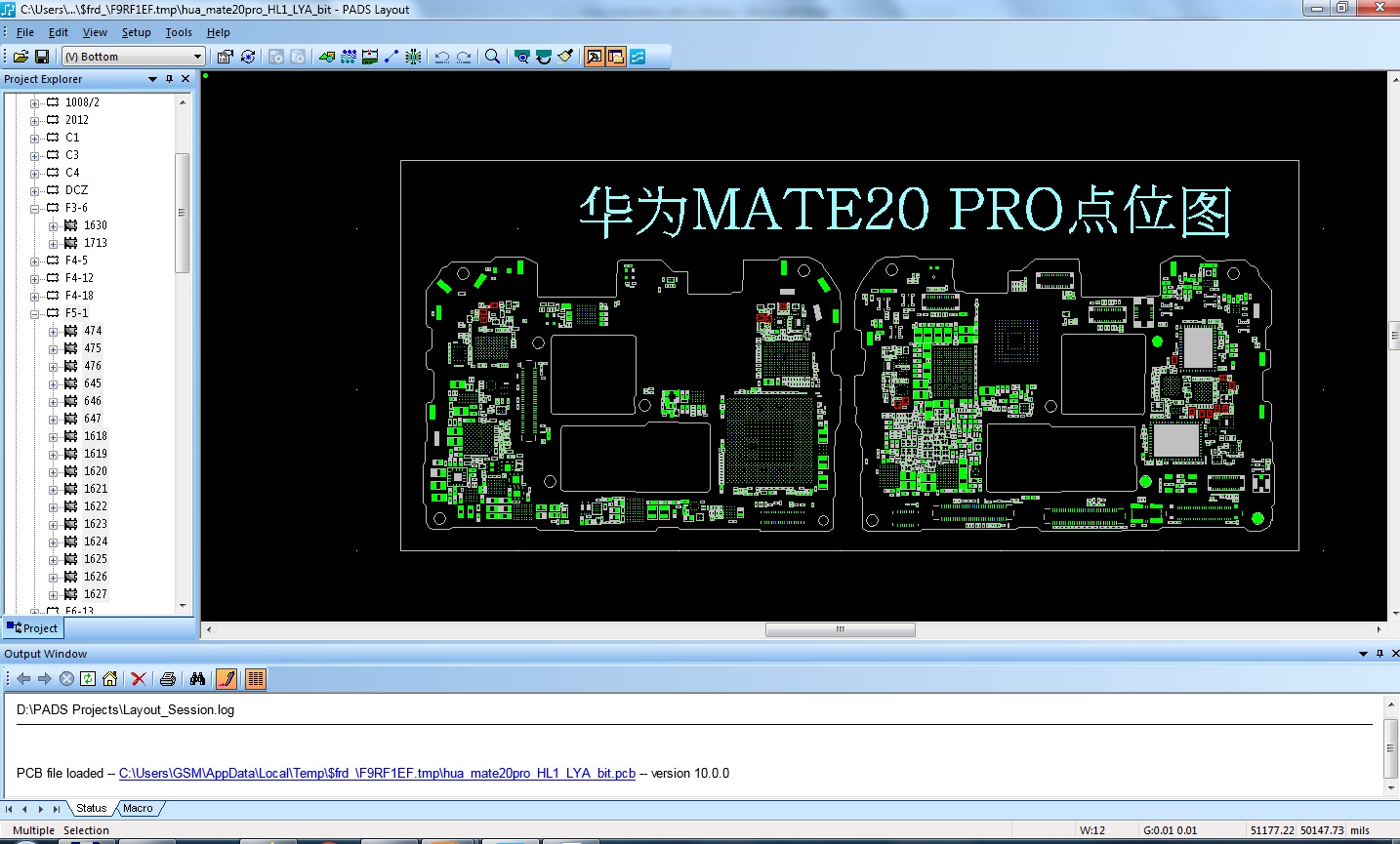Switch to the Macro tab

[x=138, y=808]
